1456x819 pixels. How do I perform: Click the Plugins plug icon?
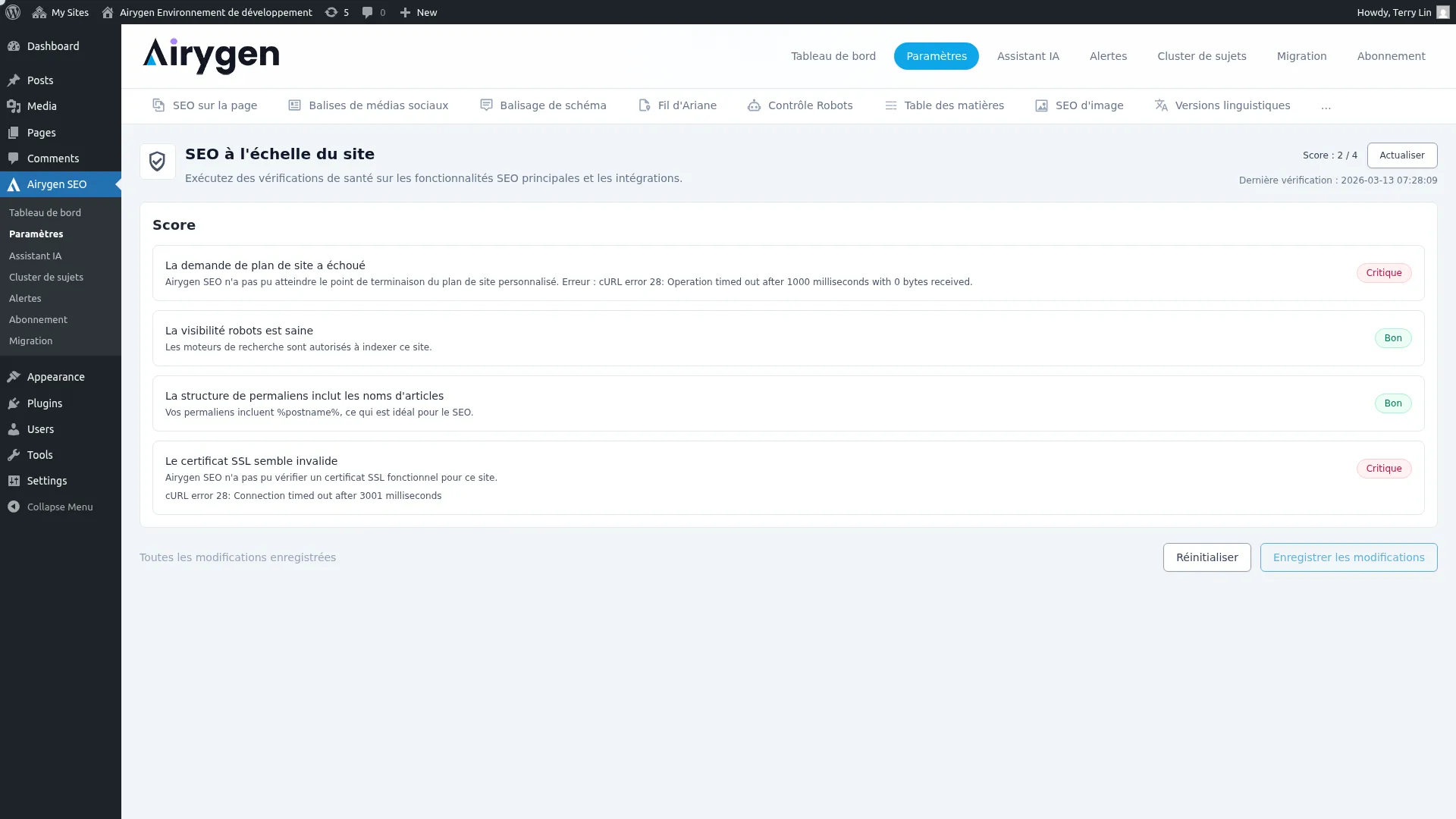[14, 403]
